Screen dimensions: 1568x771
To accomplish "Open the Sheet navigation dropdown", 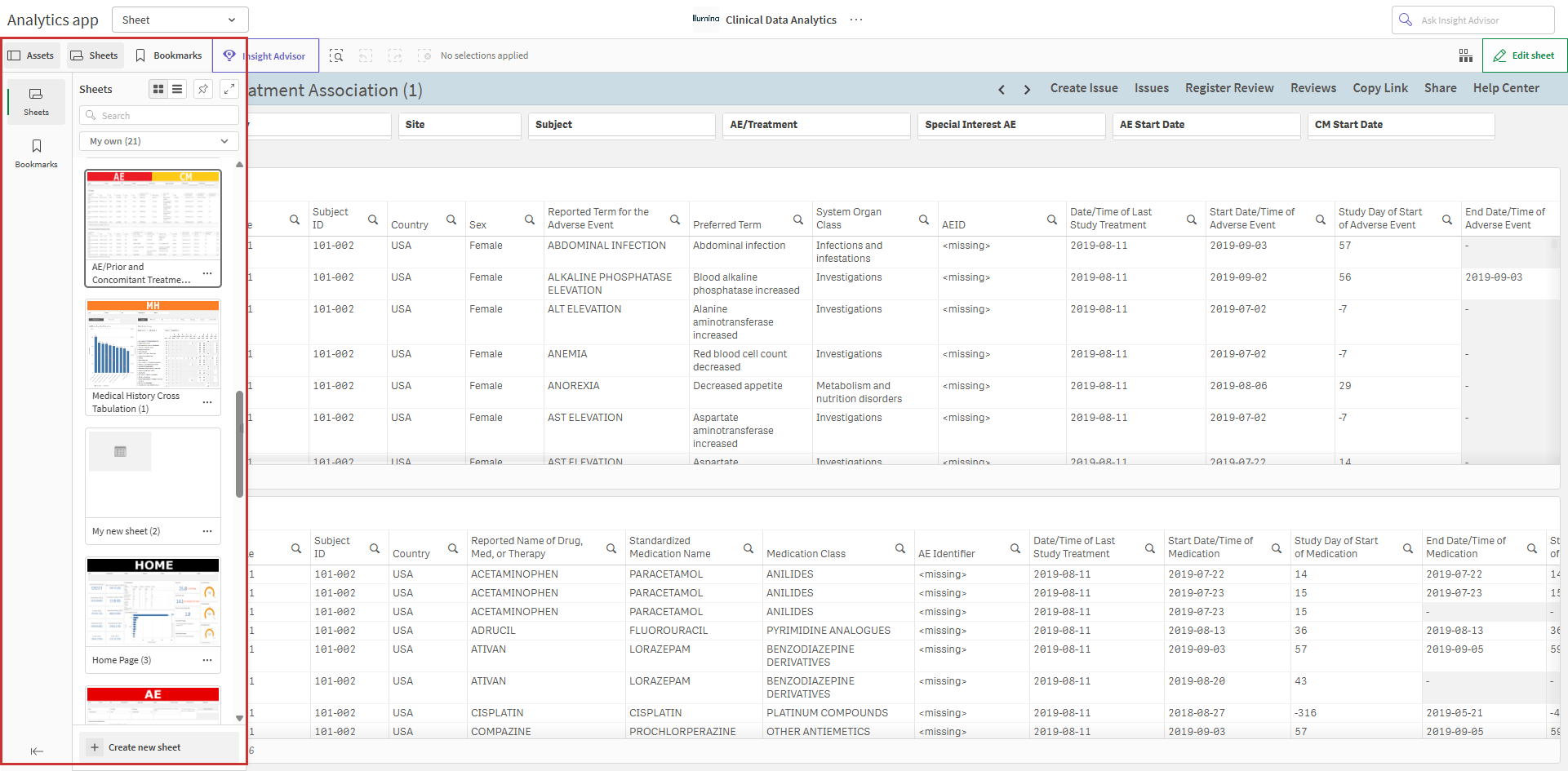I will coord(180,20).
